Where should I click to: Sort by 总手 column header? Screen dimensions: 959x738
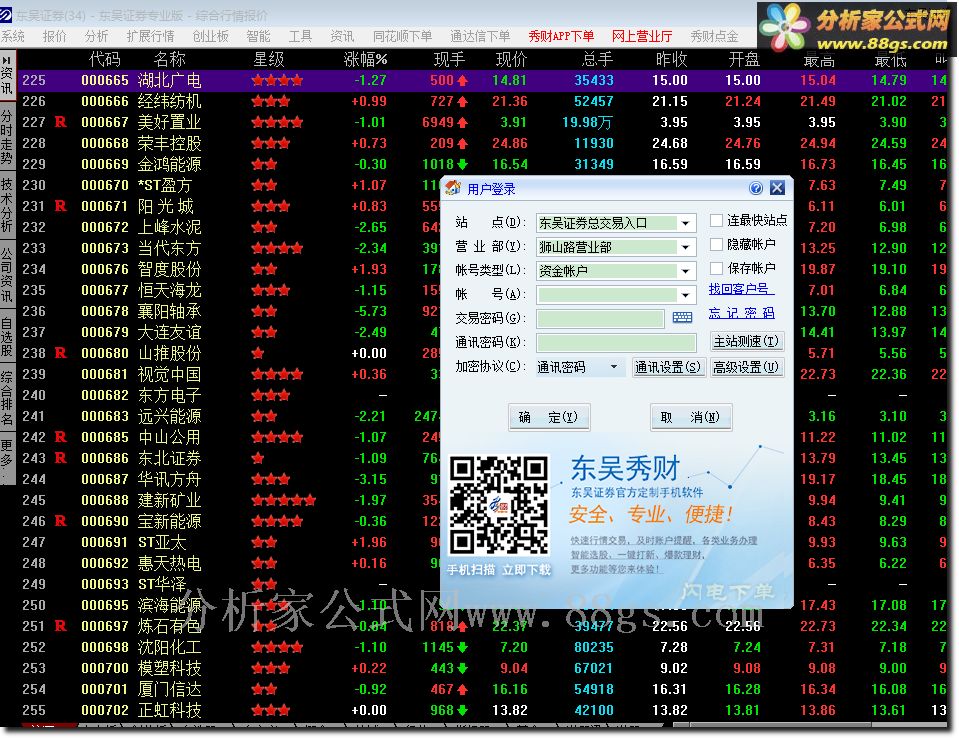(598, 59)
